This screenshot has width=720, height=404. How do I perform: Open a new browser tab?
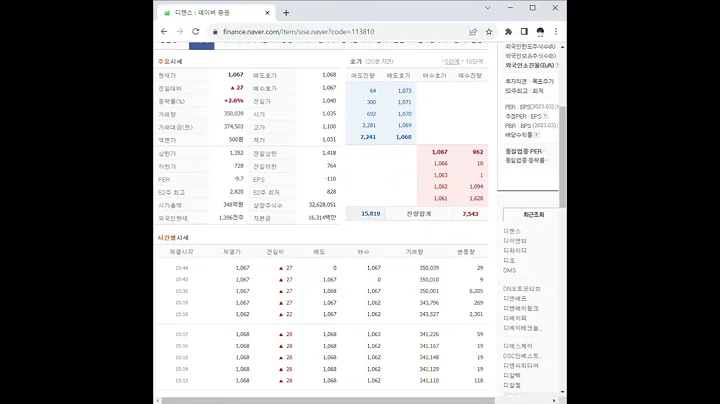point(286,13)
